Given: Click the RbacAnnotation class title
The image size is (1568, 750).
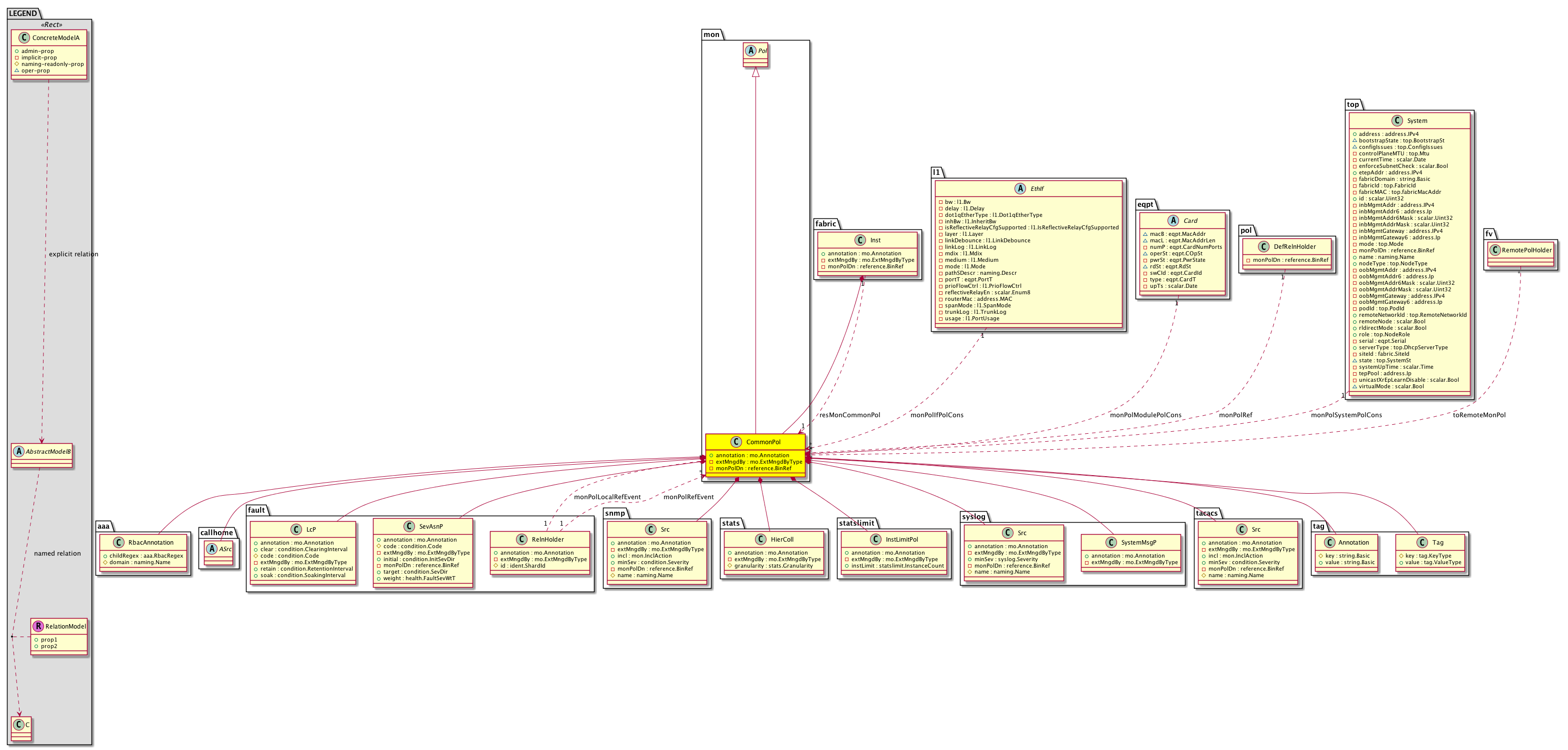Looking at the screenshot, I should 150,543.
